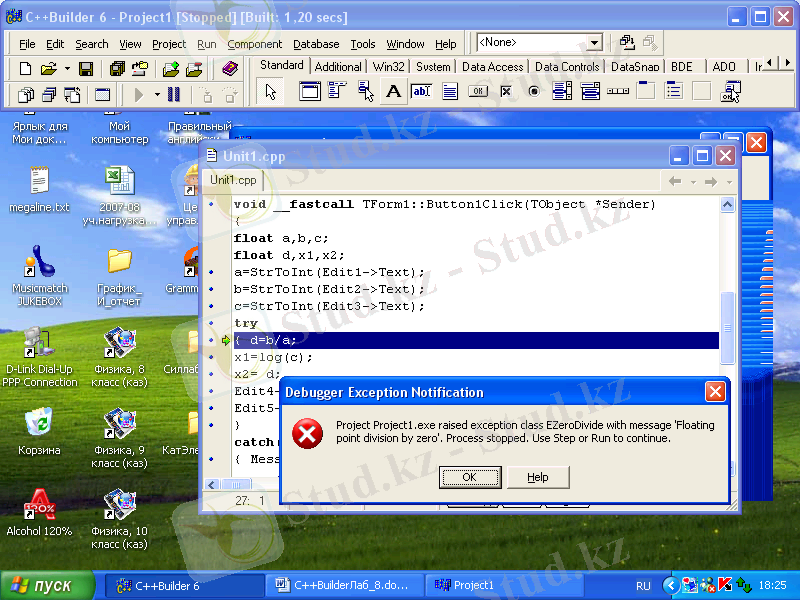Image resolution: width=800 pixels, height=600 pixels.
Task: Click the editor back navigation arrow
Action: click(675, 182)
